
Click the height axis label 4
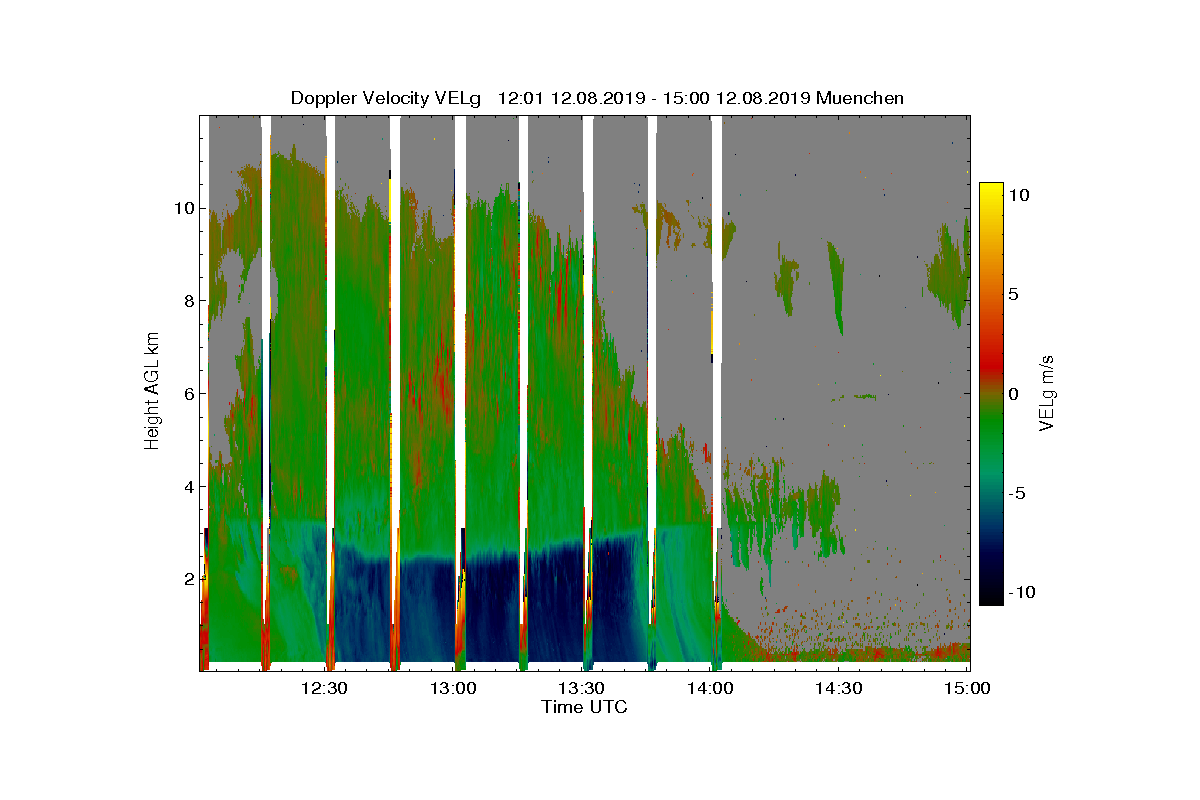(x=187, y=486)
